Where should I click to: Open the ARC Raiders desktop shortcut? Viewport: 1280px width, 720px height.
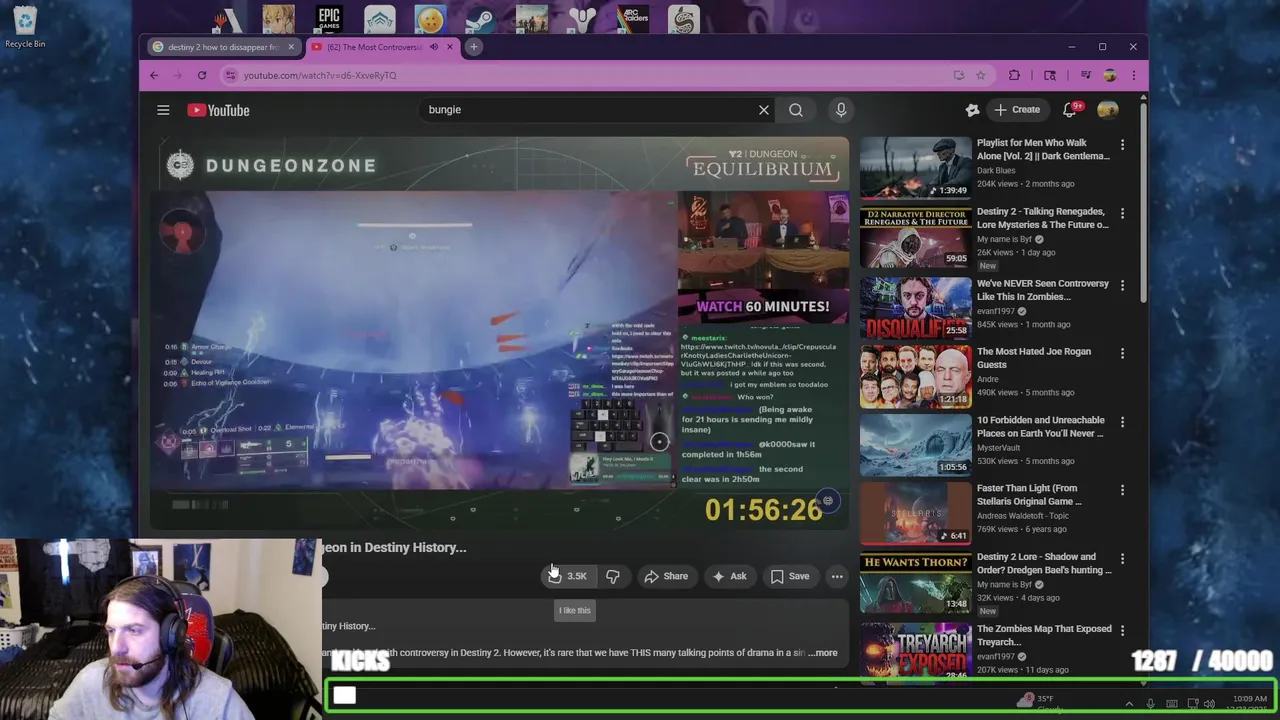pyautogui.click(x=633, y=19)
